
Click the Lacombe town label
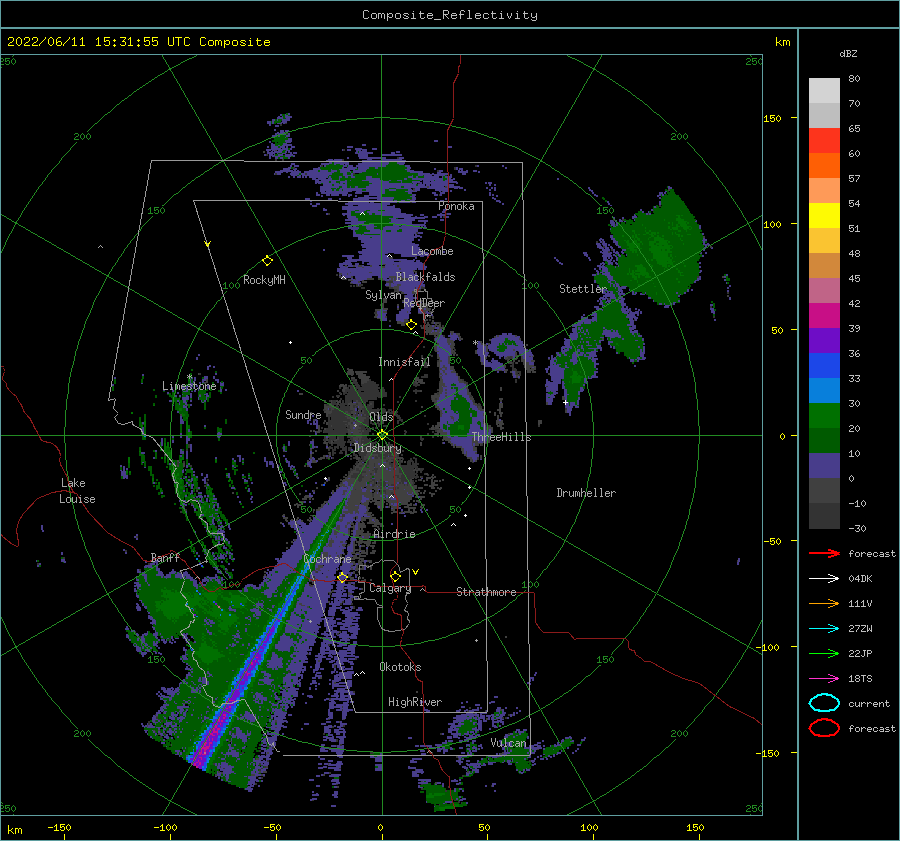pos(432,251)
